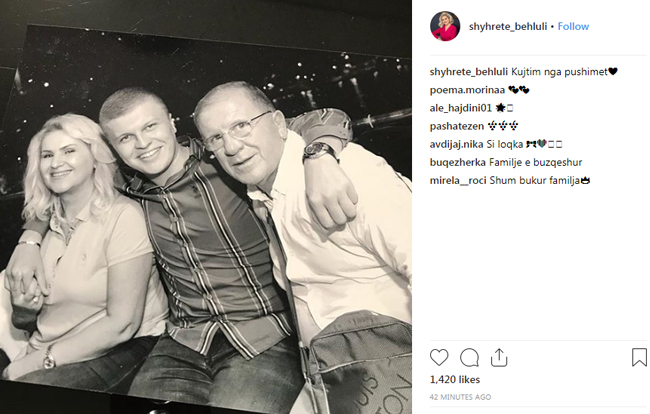The width and height of the screenshot is (650, 414).
Task: Open comments via the speech bubble icon
Action: [469, 358]
